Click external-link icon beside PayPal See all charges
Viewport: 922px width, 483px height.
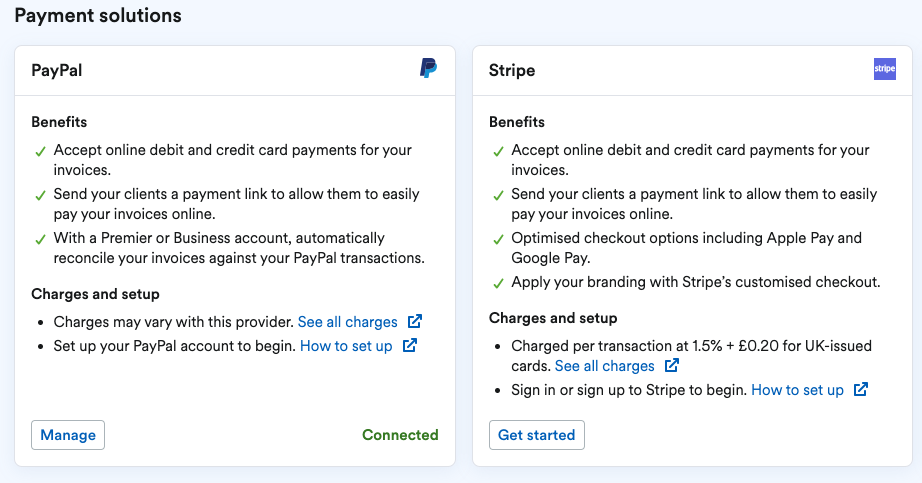tap(415, 321)
